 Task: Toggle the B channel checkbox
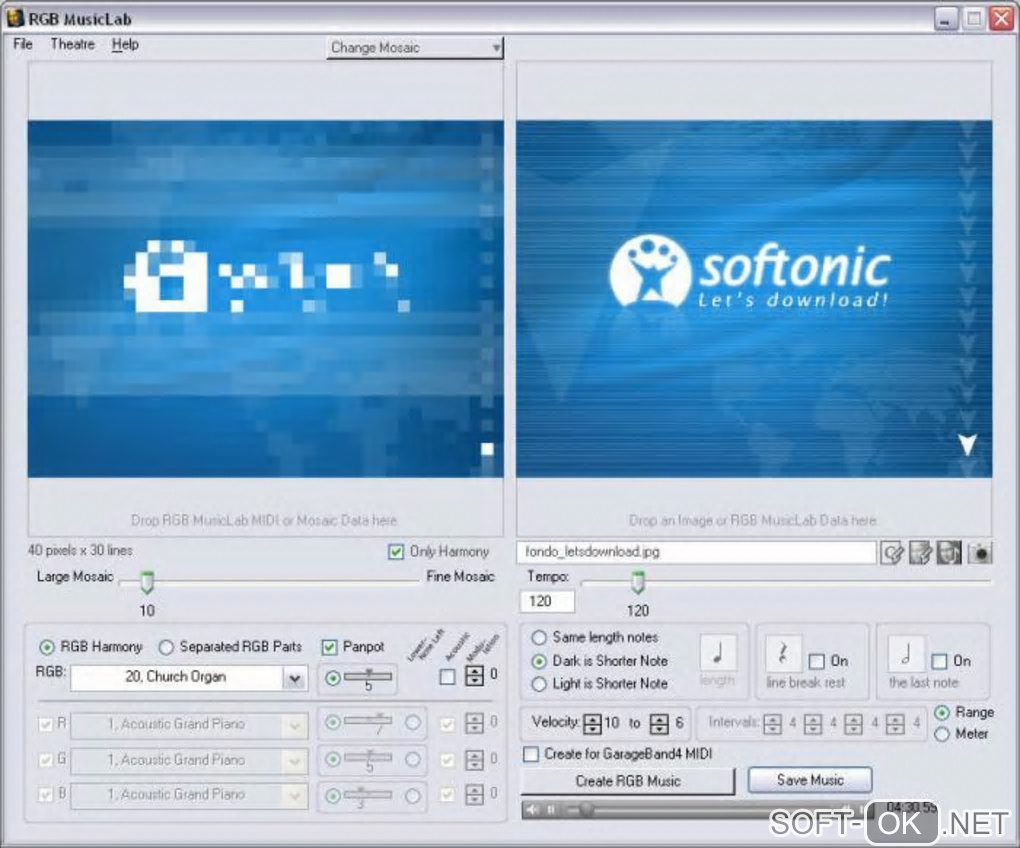[x=46, y=795]
